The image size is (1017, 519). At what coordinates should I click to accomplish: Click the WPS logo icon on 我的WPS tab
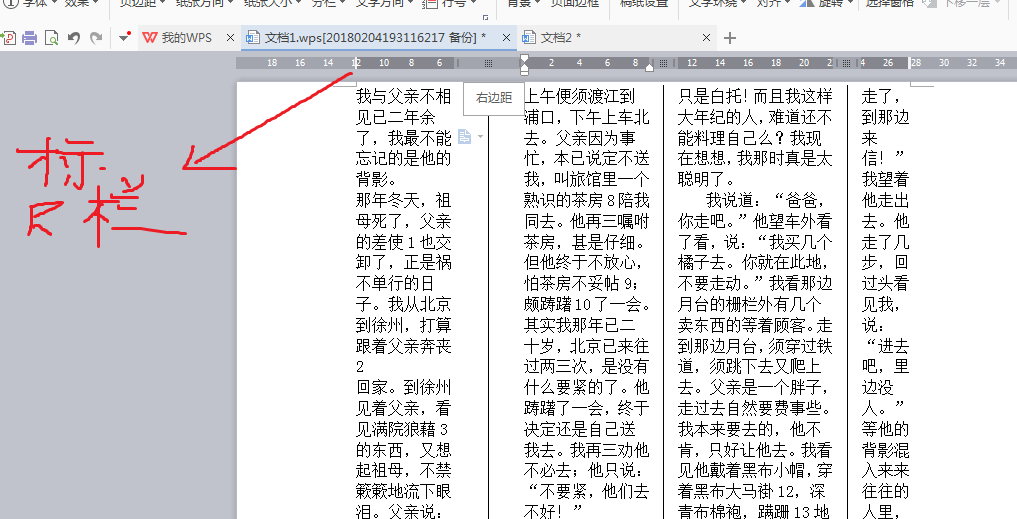(x=150, y=38)
